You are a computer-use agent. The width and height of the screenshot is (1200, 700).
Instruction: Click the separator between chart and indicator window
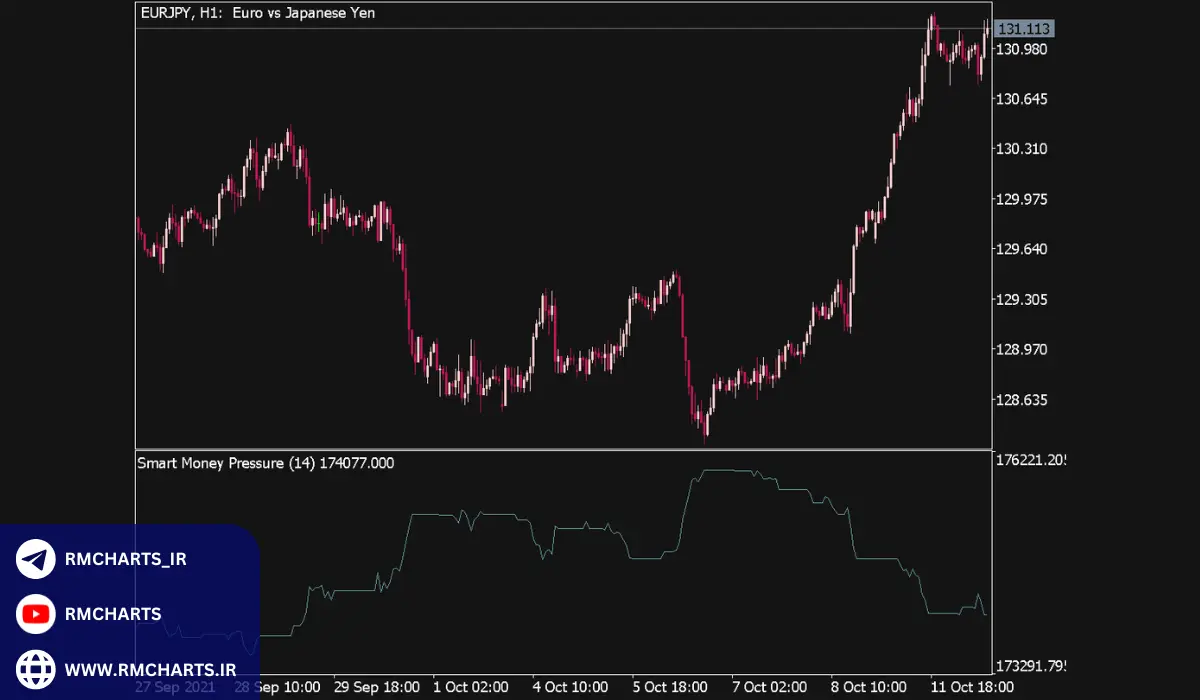(x=564, y=449)
